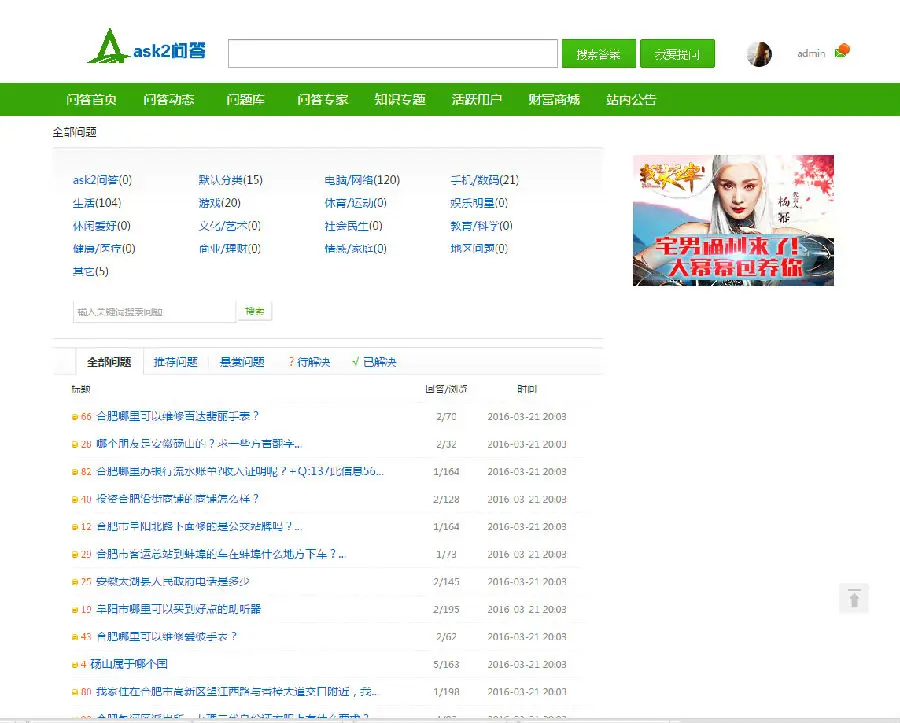Click the reply/view count 1/198
Screen dimensions: 900x723
(446, 692)
